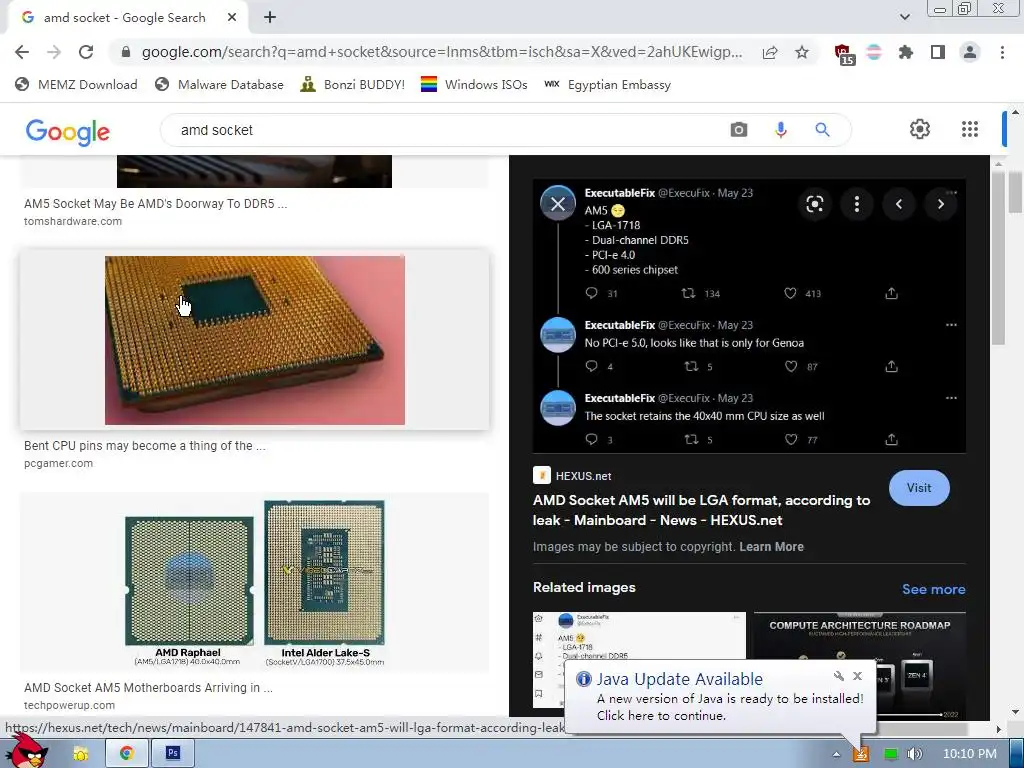
Task: Click the HEXUS.net source link
Action: (572, 475)
